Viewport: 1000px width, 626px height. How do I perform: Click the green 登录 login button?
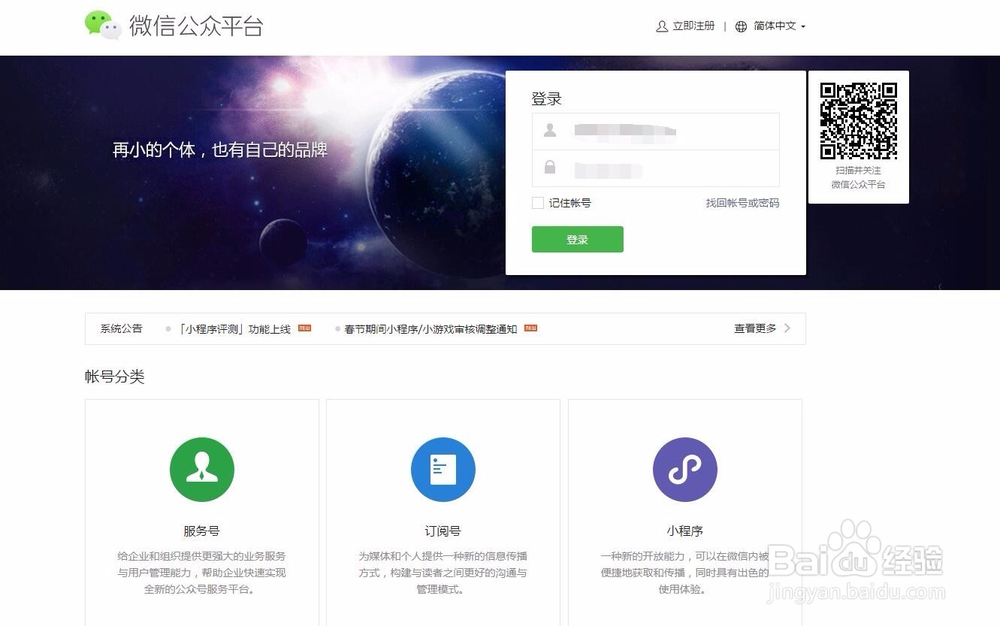click(x=576, y=239)
